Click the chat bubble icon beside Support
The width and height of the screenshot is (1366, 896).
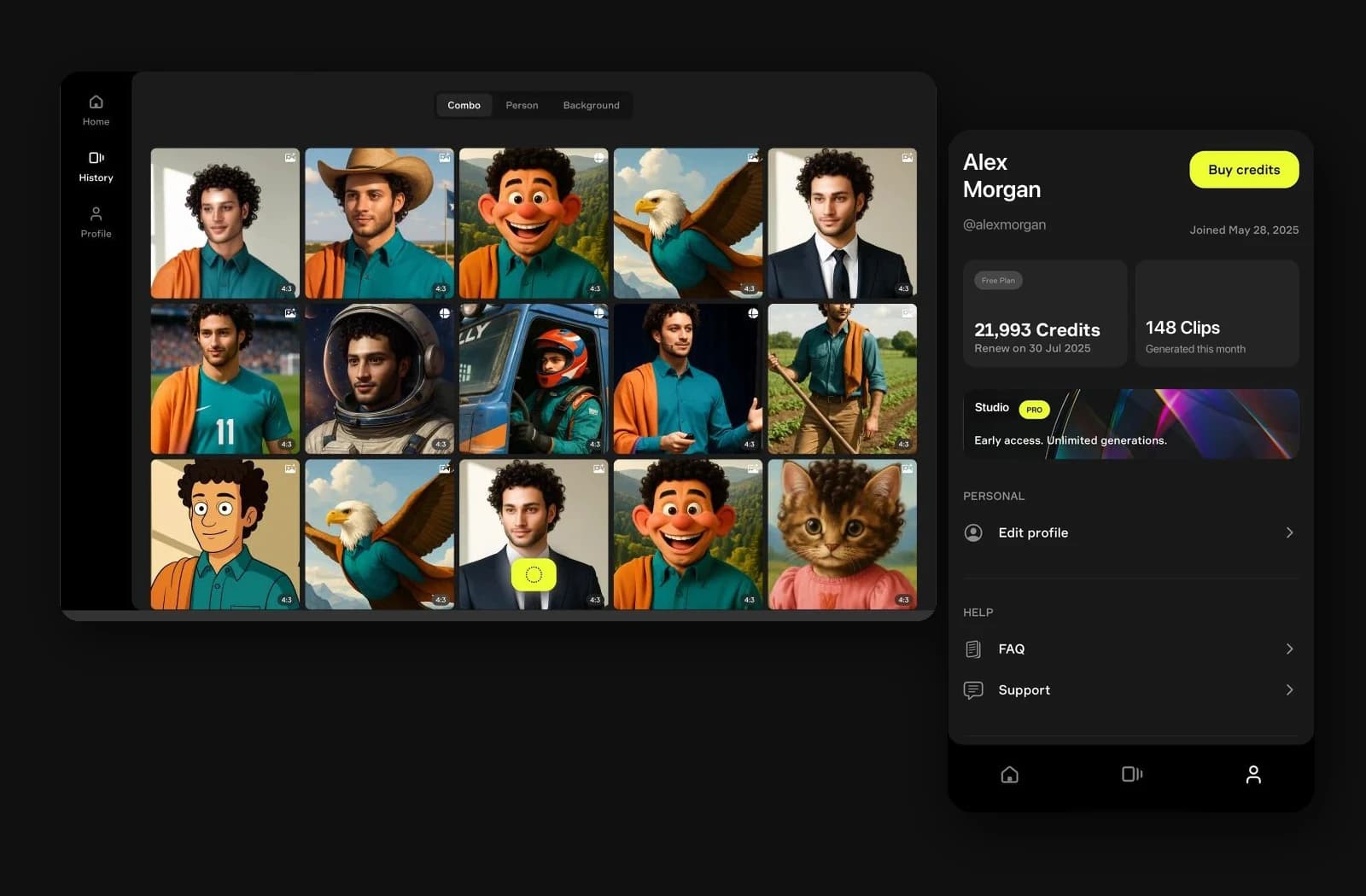(x=973, y=690)
